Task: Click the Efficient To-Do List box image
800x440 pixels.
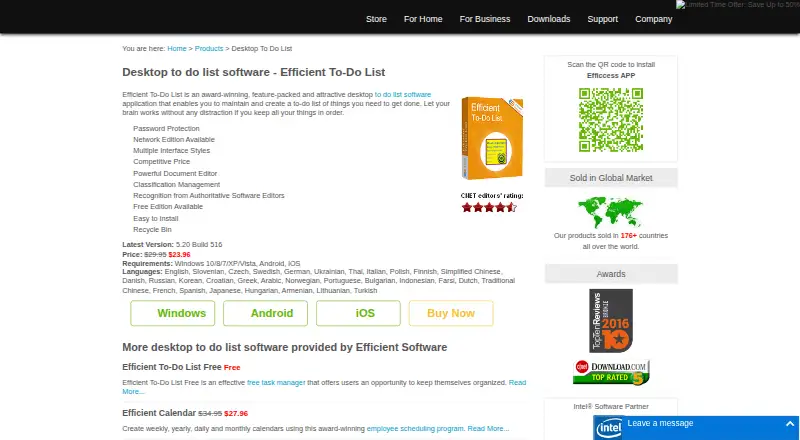Action: point(492,138)
